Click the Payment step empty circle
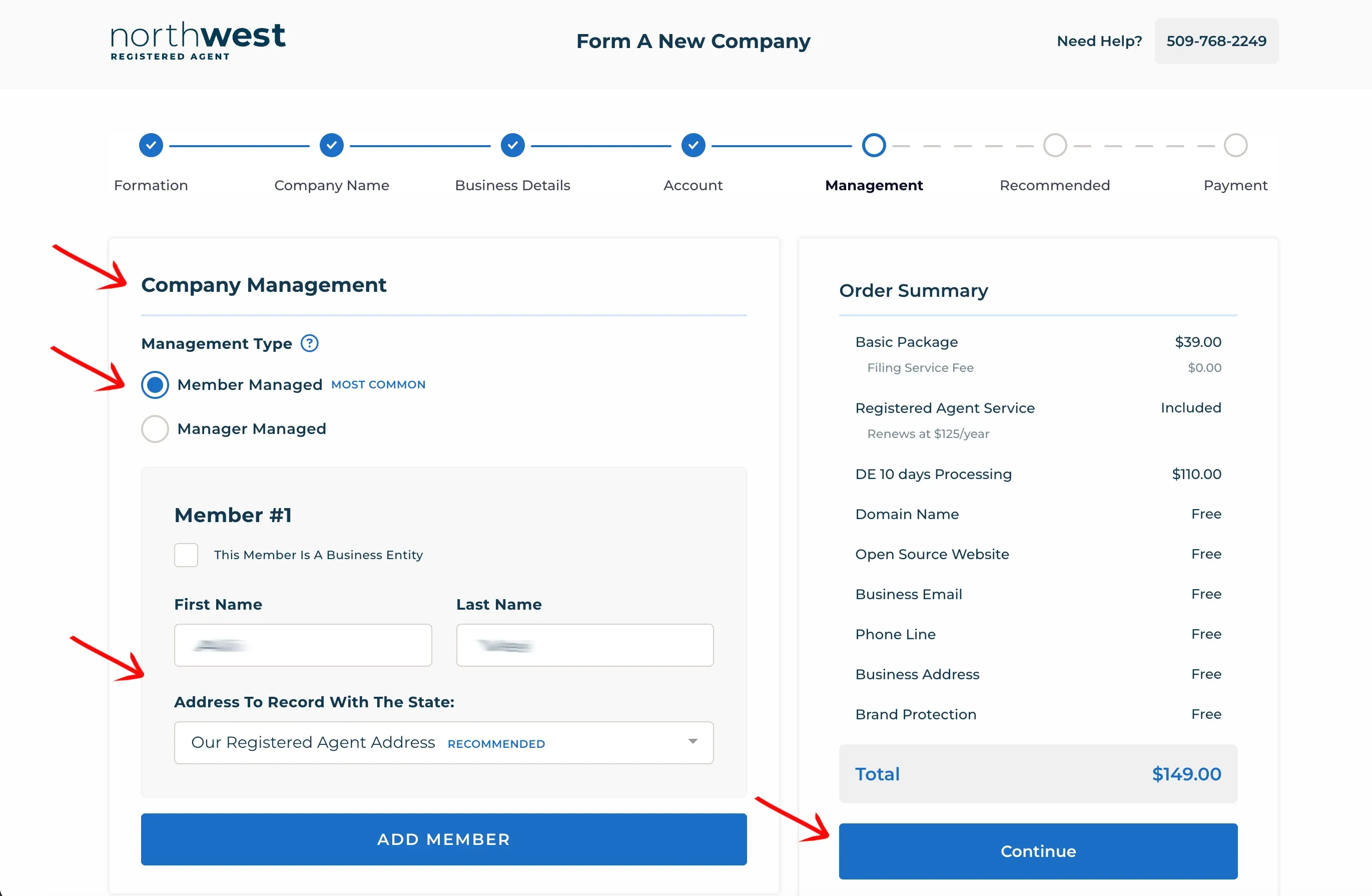The height and width of the screenshot is (896, 1372). (1236, 145)
